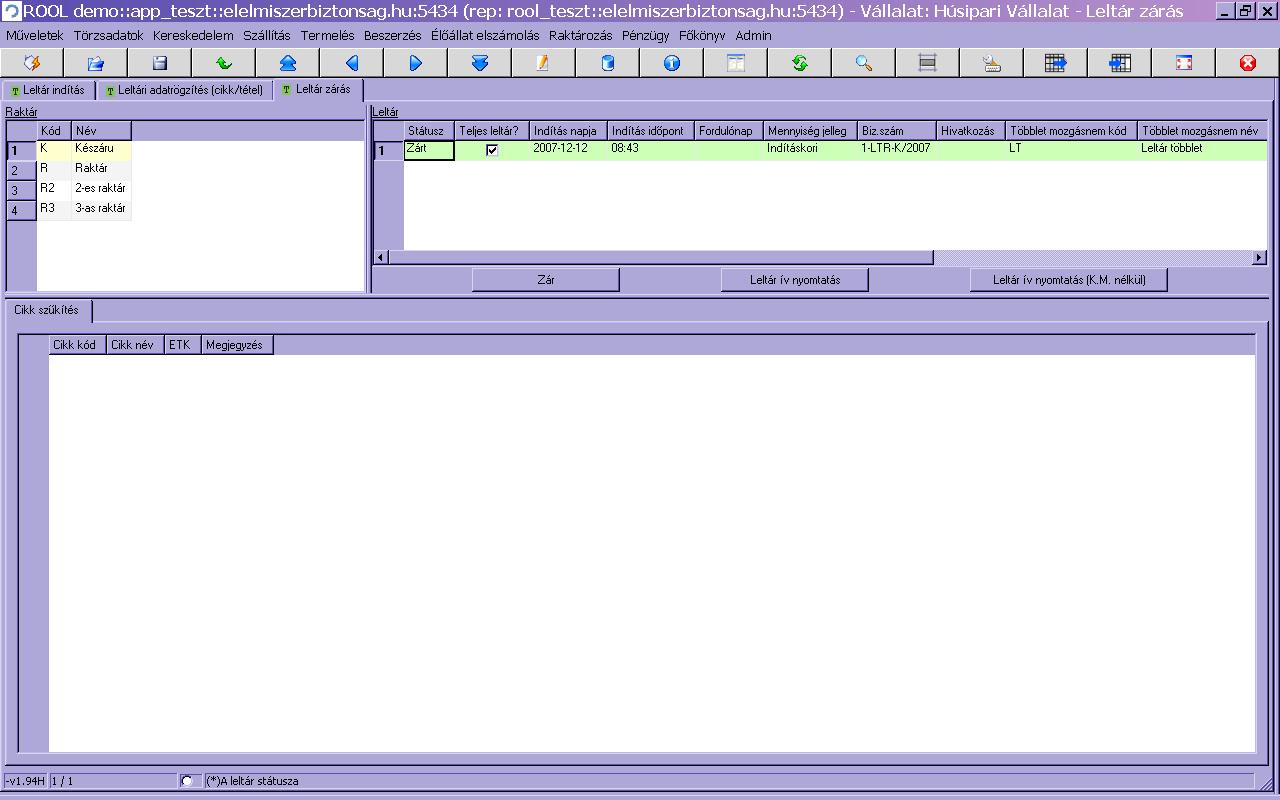The image size is (1280, 800).
Task: Select the 2-es raktár row
Action: click(99, 188)
